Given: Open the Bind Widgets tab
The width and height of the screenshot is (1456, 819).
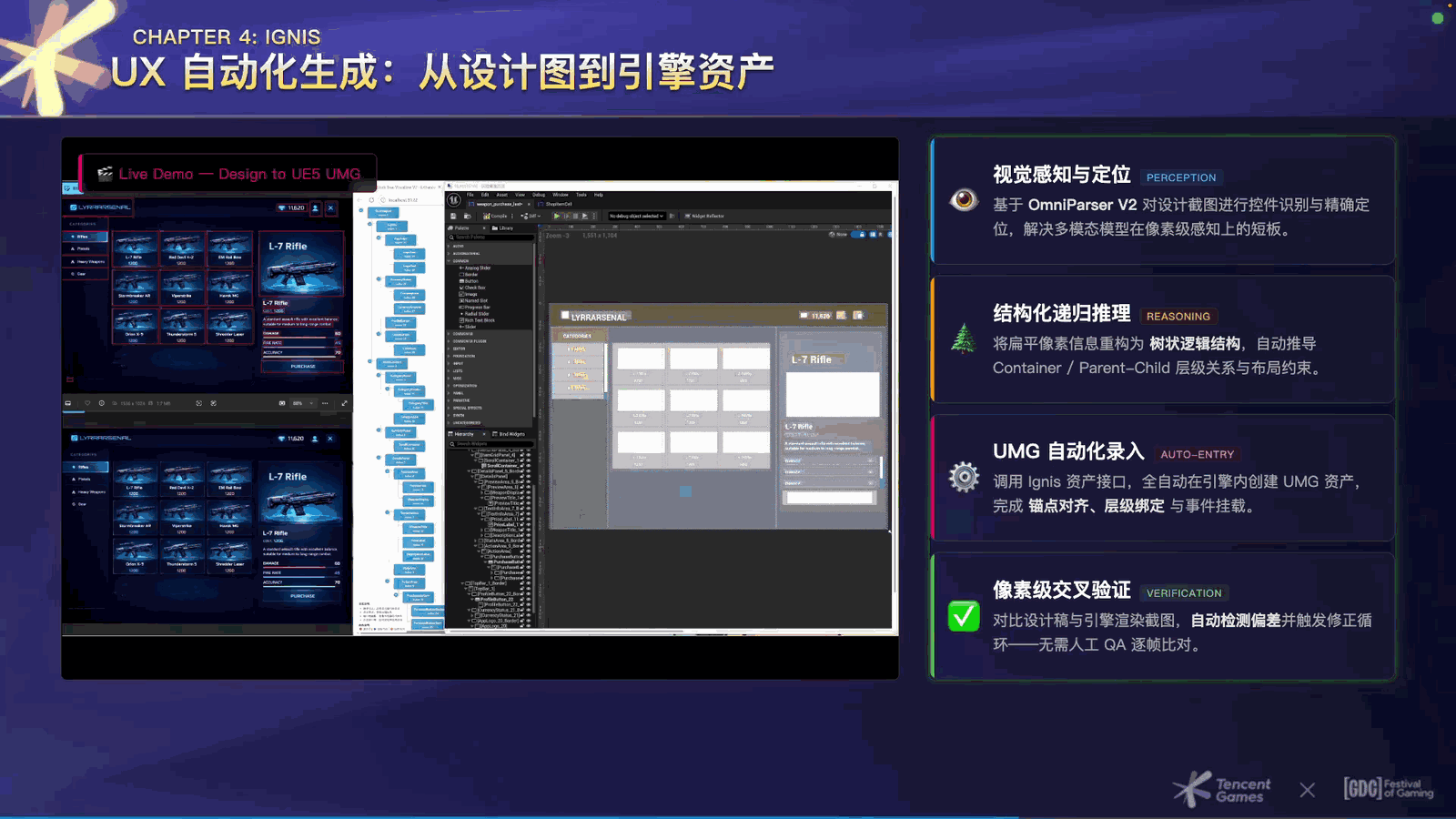Looking at the screenshot, I should point(509,434).
